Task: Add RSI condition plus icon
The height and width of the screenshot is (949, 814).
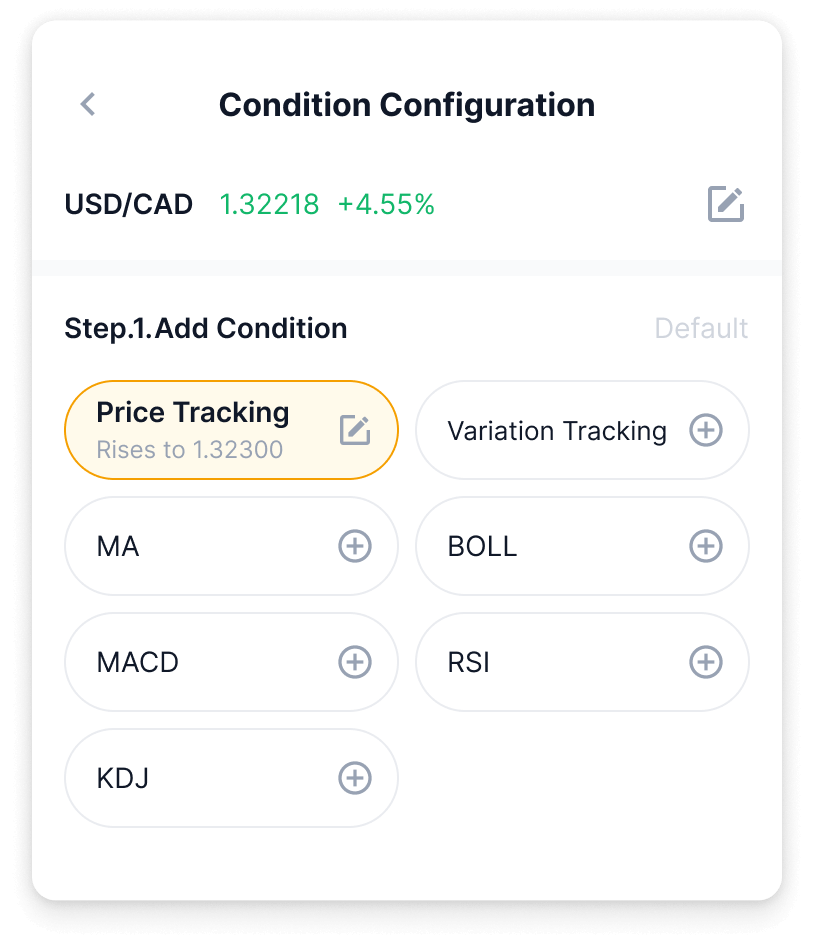Action: (706, 662)
